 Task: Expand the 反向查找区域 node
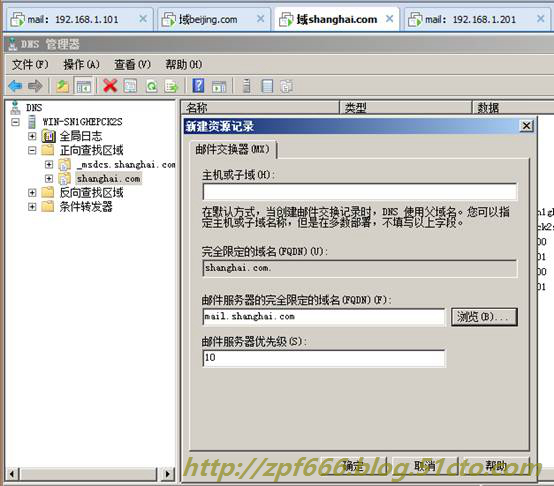[x=32, y=193]
